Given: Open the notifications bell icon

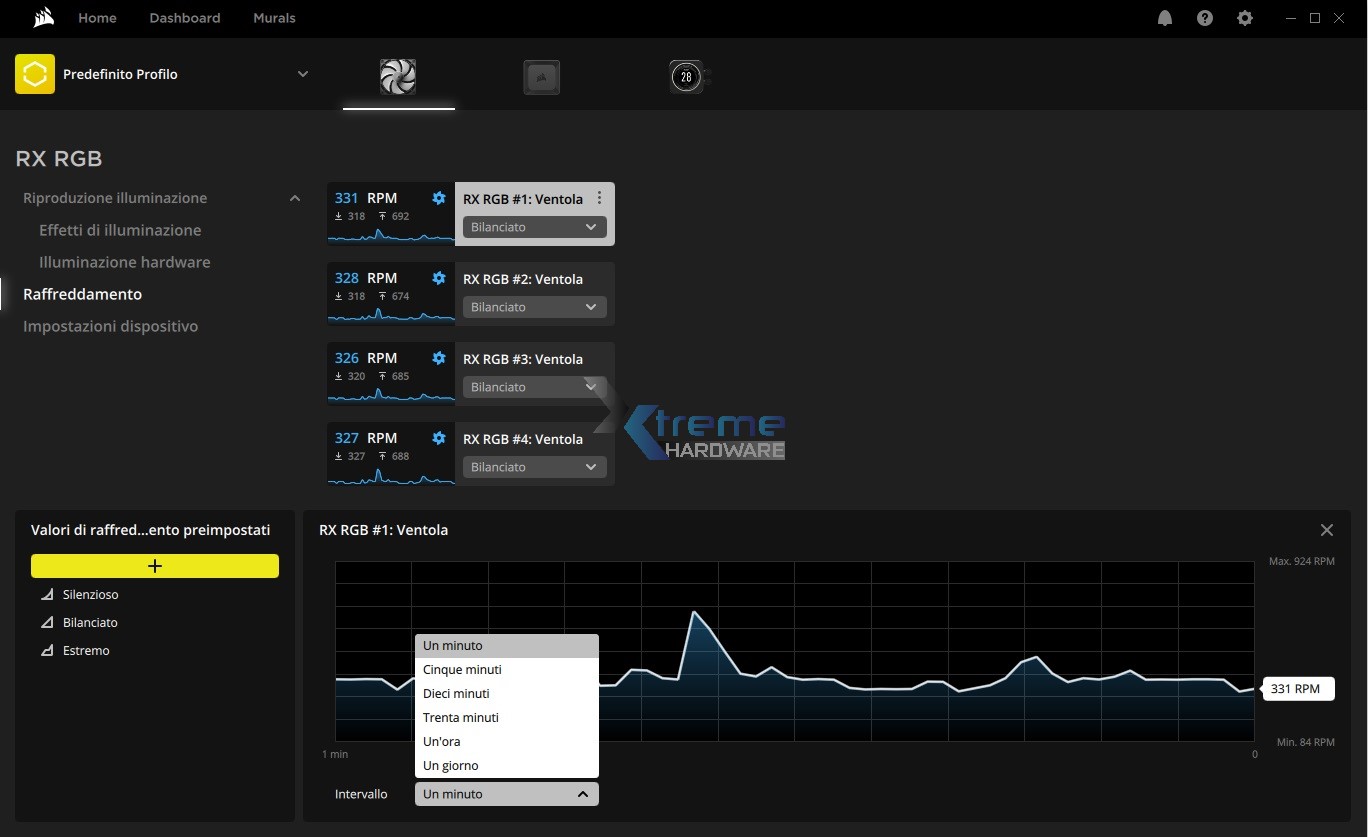Looking at the screenshot, I should 1164,18.
